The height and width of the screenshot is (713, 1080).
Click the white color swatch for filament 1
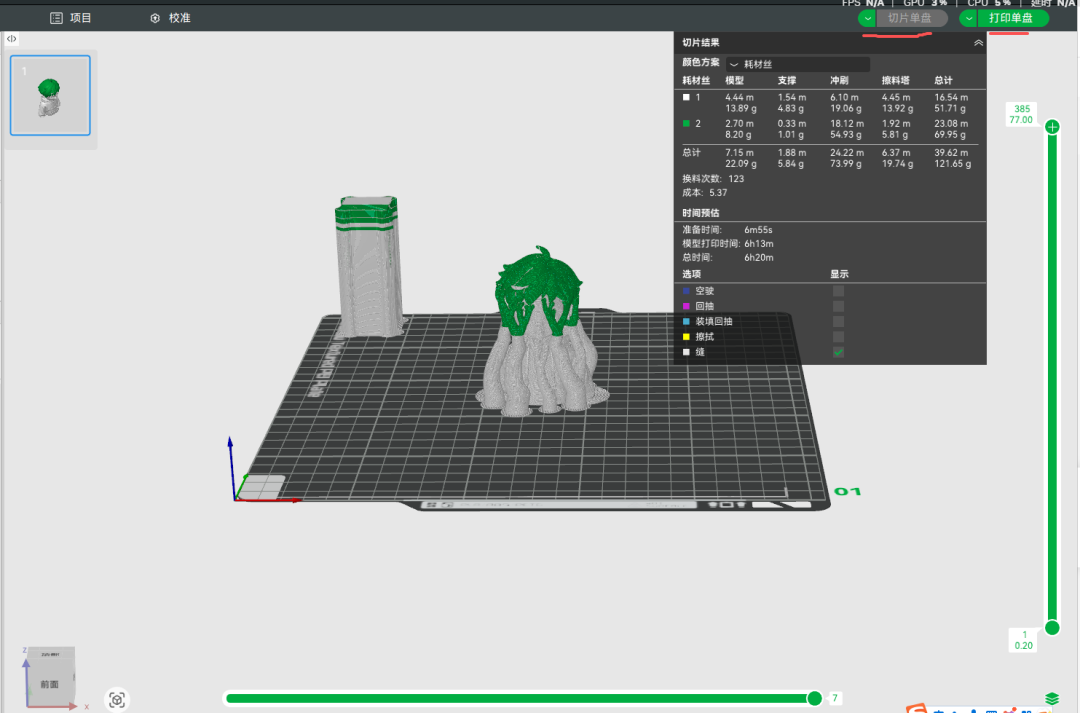click(686, 97)
